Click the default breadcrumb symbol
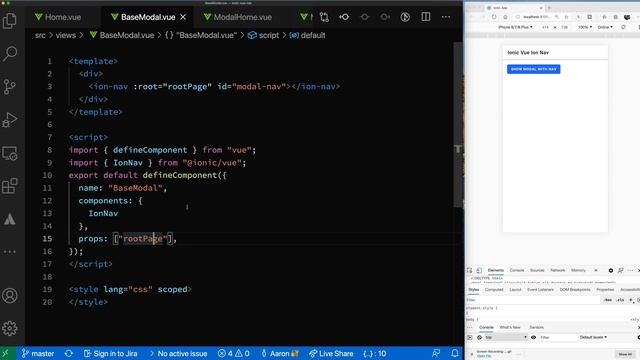The width and height of the screenshot is (640, 360). [307, 36]
